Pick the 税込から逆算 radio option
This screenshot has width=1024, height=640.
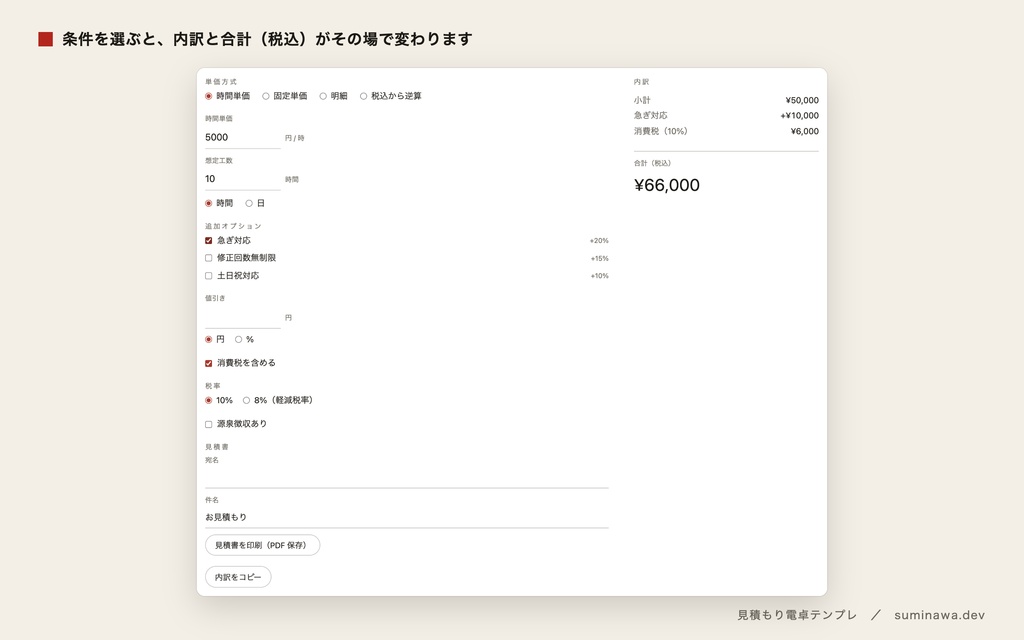363,96
